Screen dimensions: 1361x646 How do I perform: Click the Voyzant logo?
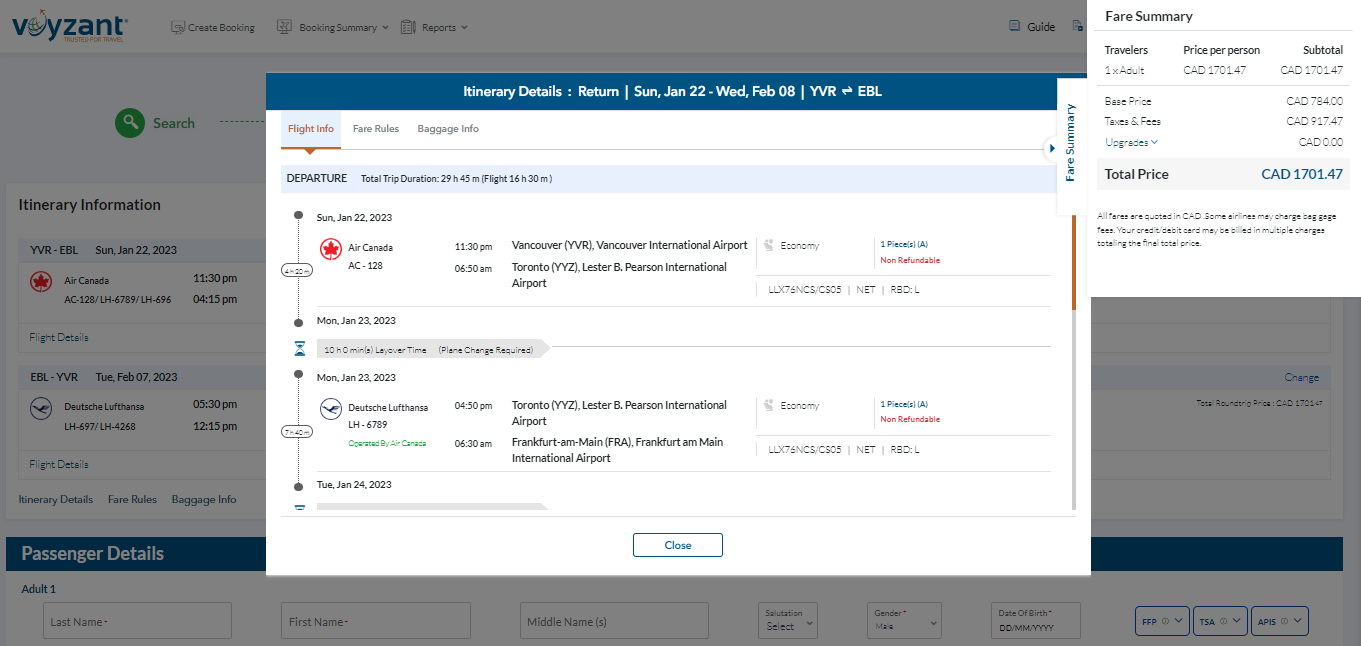(67, 26)
